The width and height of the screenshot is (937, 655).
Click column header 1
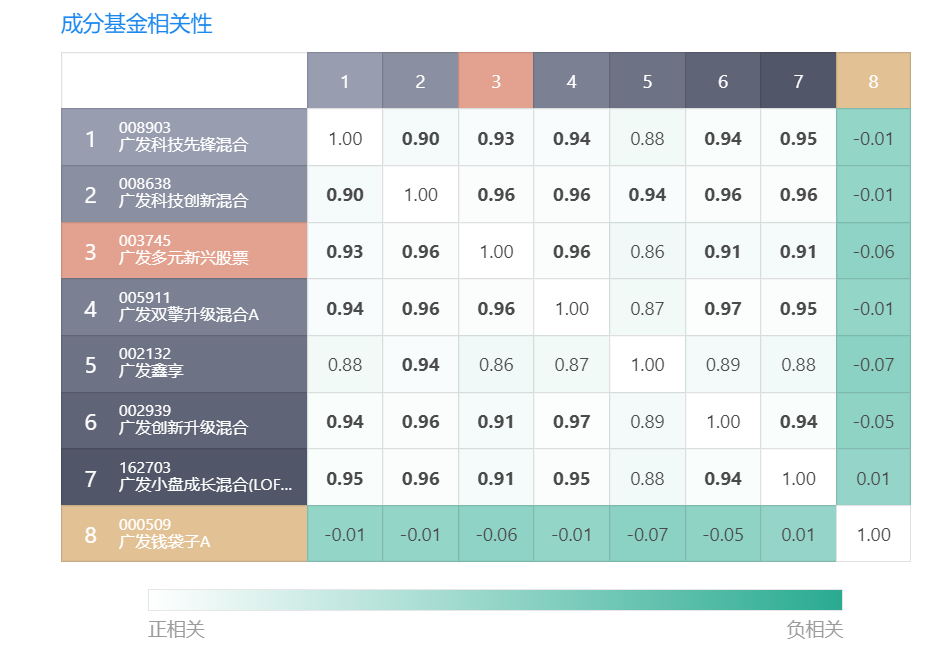click(345, 81)
